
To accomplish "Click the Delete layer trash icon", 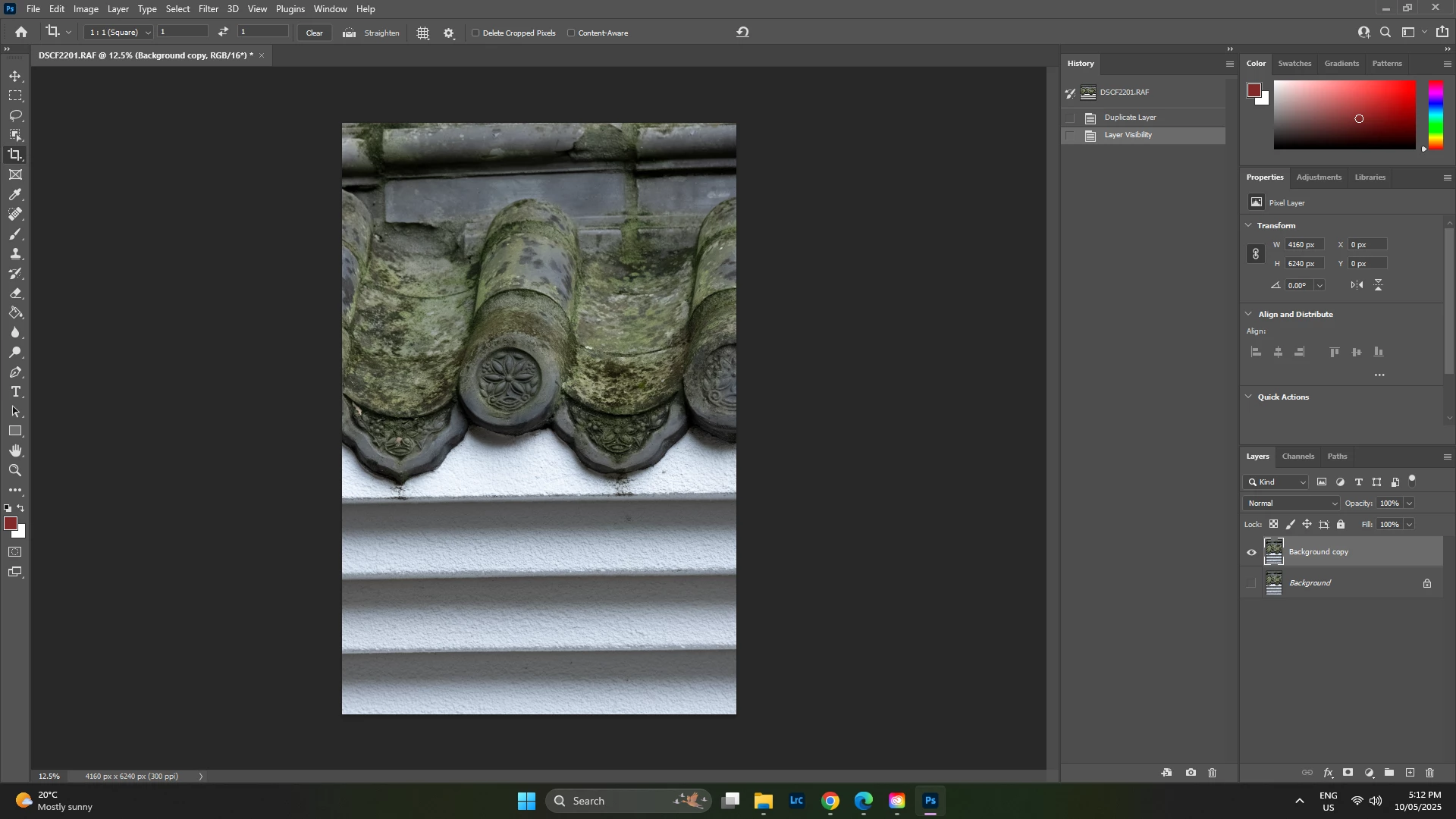I will click(x=1430, y=773).
